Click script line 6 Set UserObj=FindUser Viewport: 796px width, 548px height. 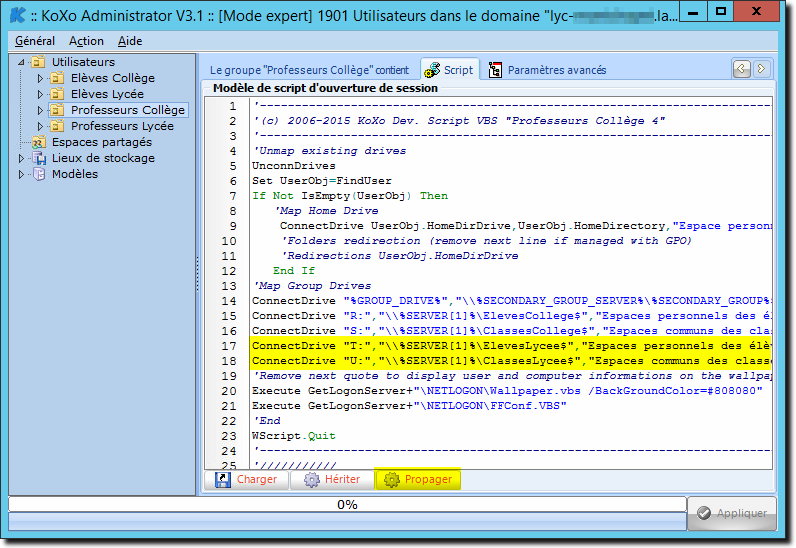pyautogui.click(x=322, y=181)
